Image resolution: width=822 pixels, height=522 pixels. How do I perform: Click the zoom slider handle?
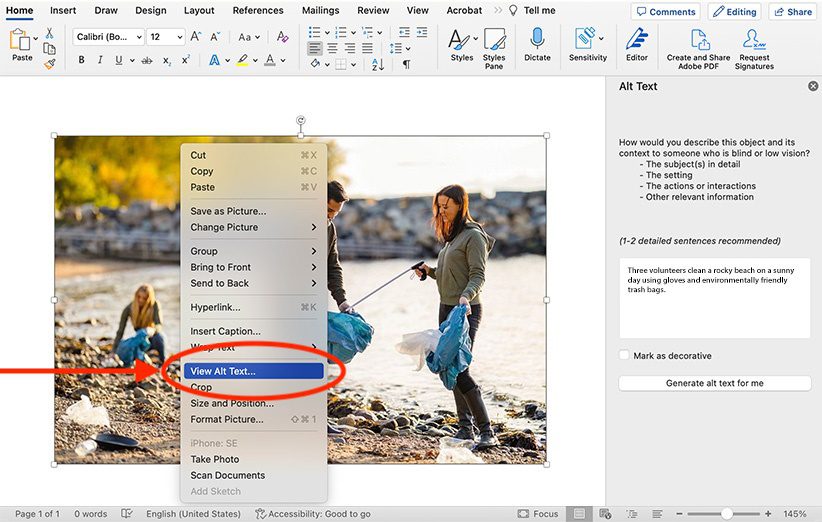[727, 514]
